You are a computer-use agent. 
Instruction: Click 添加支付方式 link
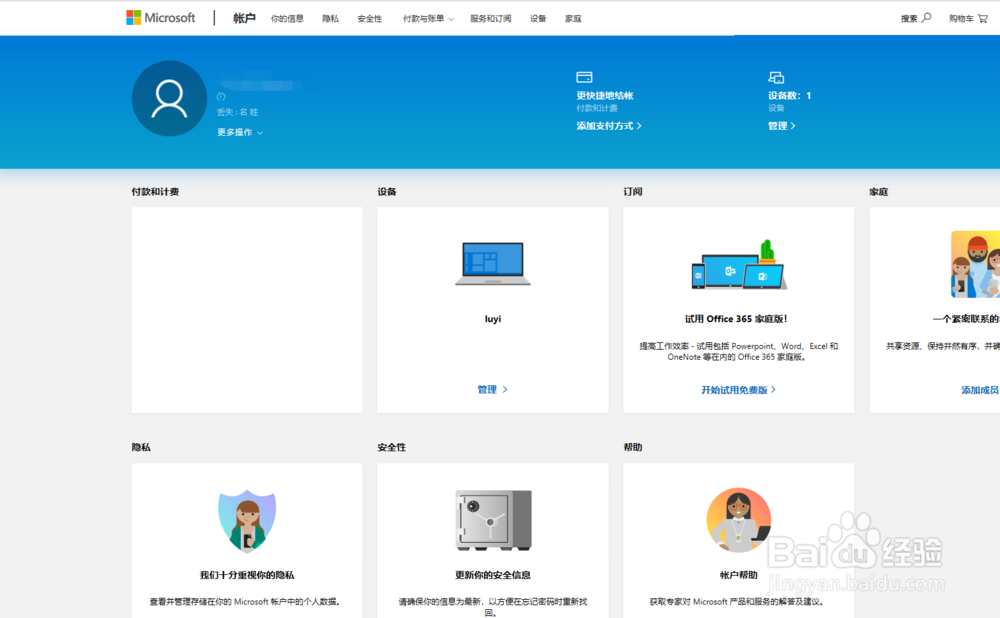click(x=608, y=126)
